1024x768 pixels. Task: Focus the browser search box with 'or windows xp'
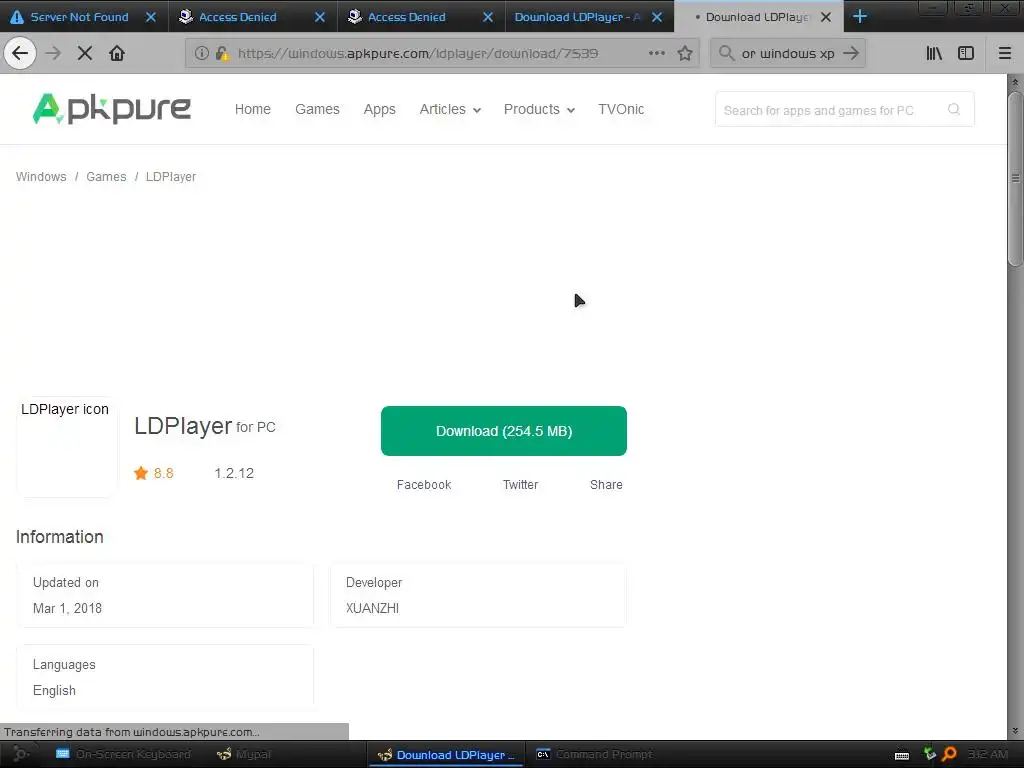click(788, 53)
